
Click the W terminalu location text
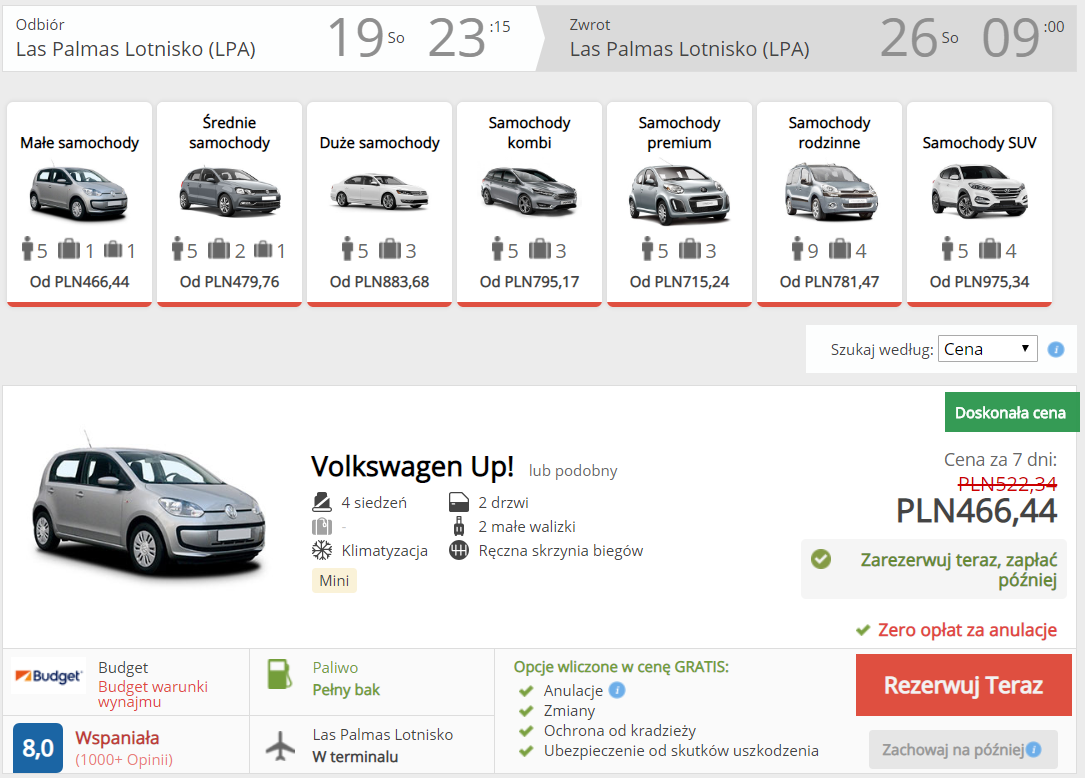355,757
